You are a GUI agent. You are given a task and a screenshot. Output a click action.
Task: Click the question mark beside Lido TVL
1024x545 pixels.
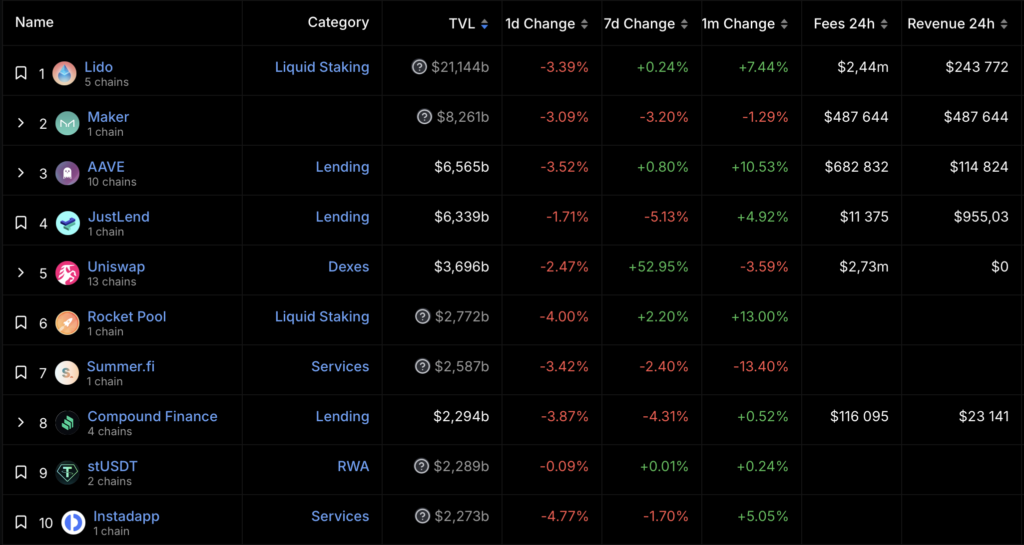[x=420, y=67]
